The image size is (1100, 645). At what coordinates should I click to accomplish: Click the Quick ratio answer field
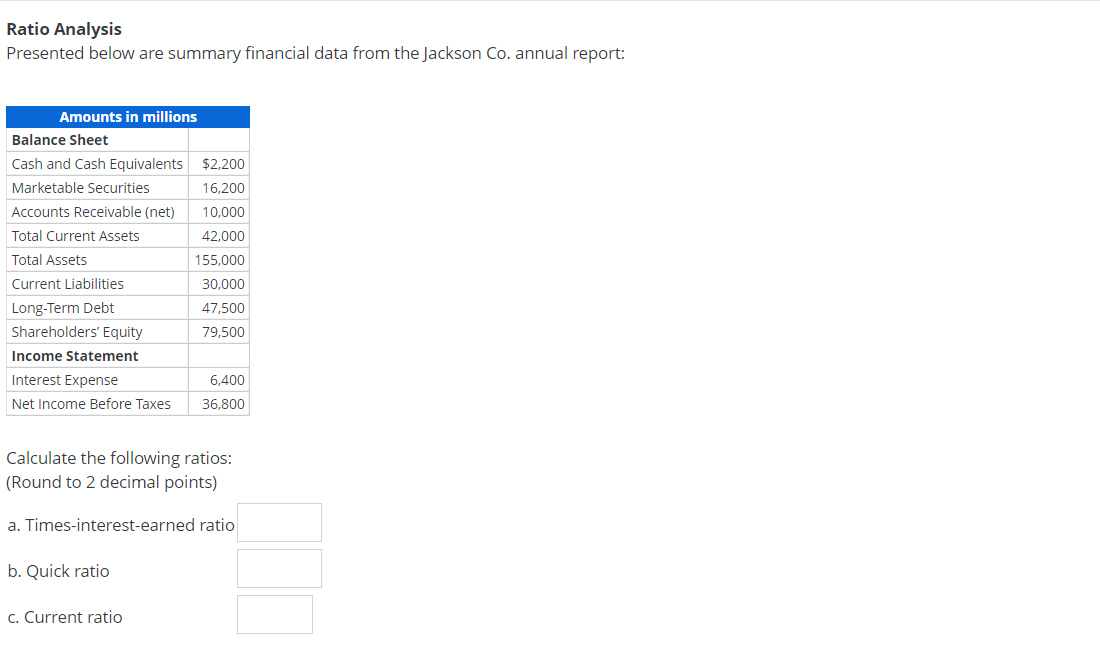[279, 568]
